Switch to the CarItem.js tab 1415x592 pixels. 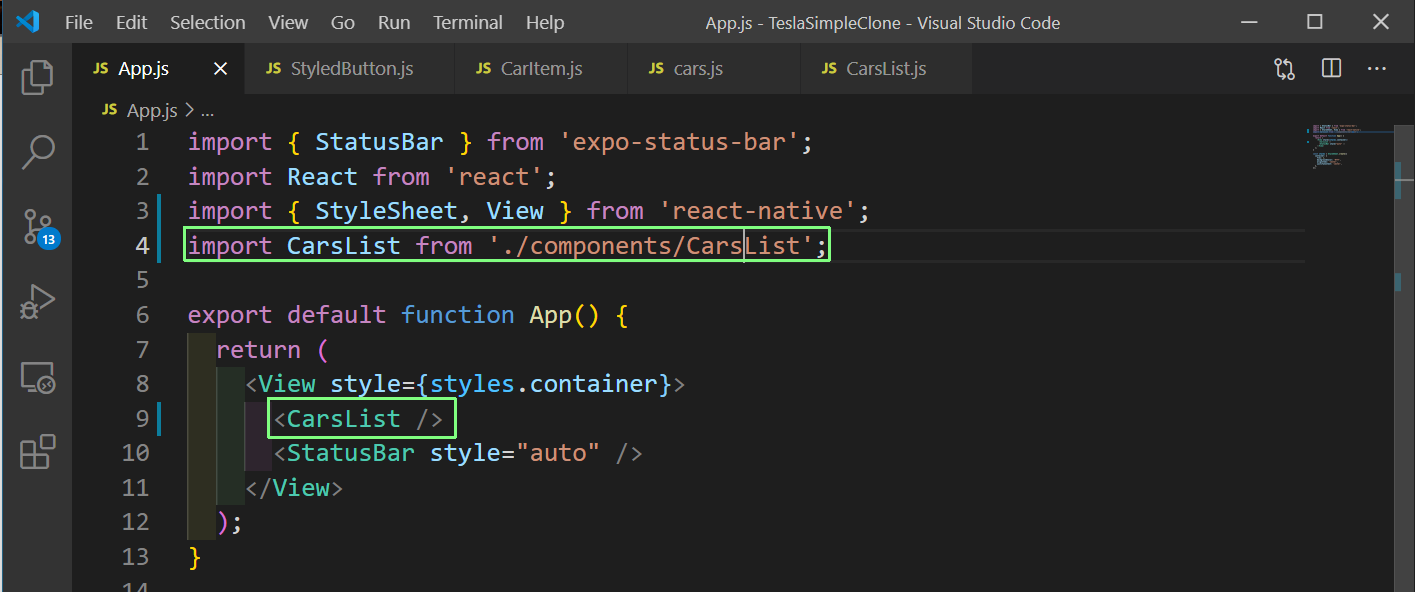coord(541,69)
